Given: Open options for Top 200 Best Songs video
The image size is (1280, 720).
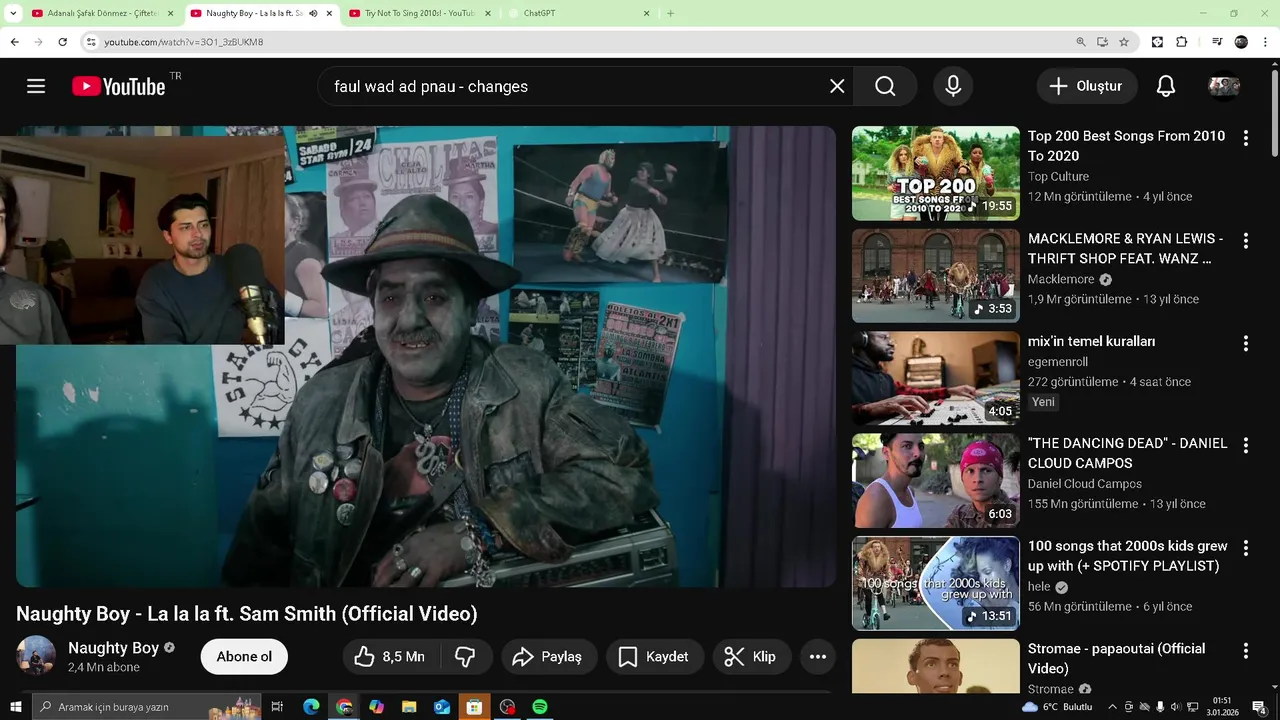Looking at the screenshot, I should [x=1246, y=138].
